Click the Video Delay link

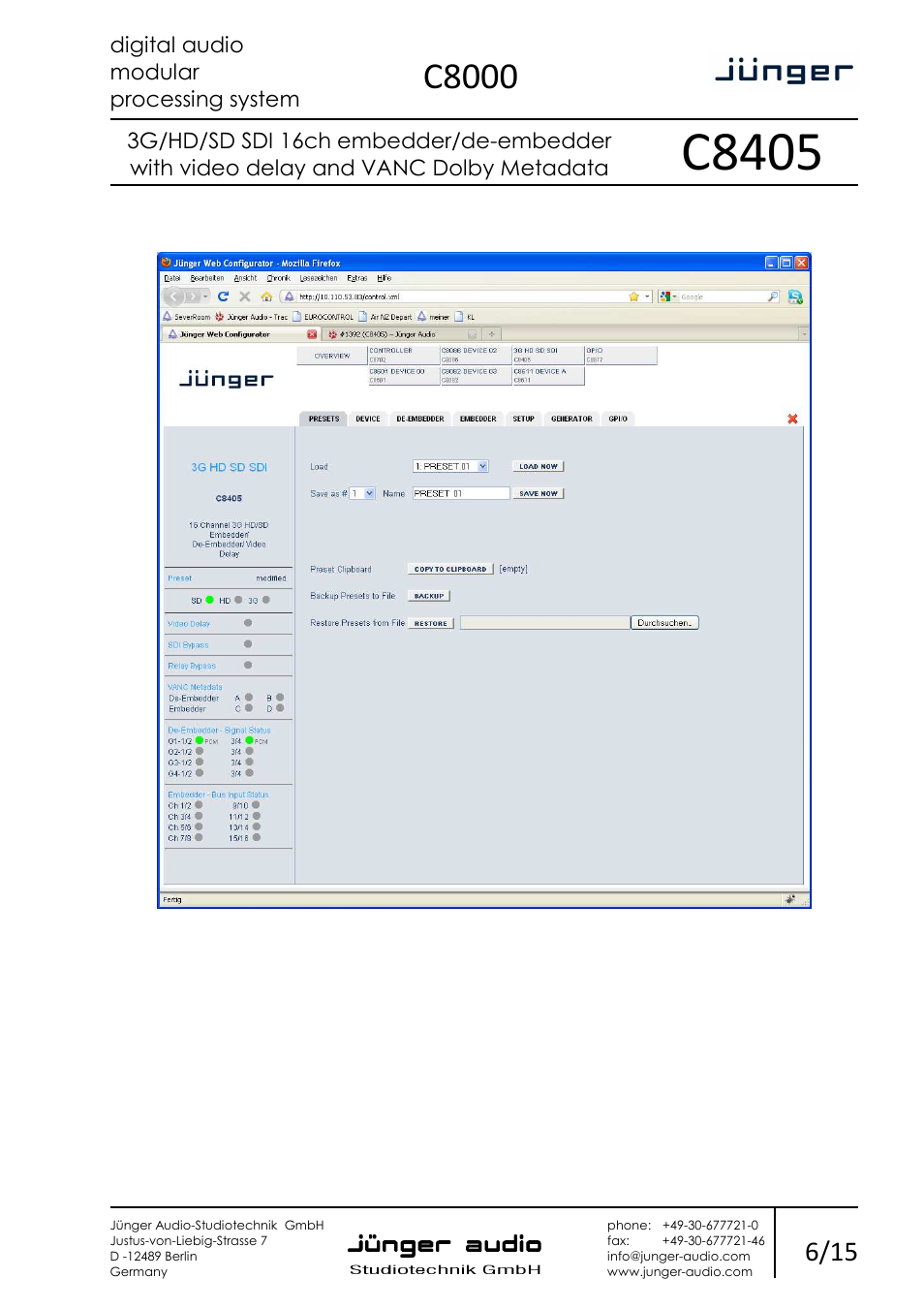coord(189,624)
